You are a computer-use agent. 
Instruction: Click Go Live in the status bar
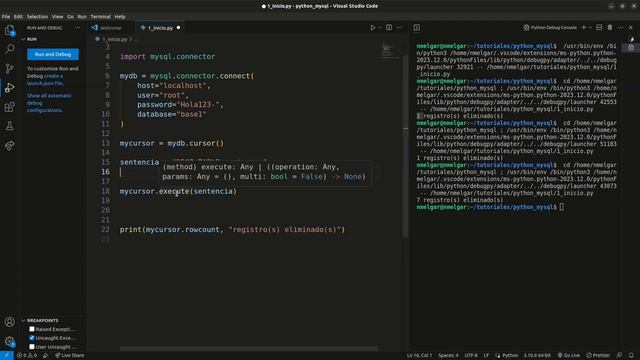(569, 356)
